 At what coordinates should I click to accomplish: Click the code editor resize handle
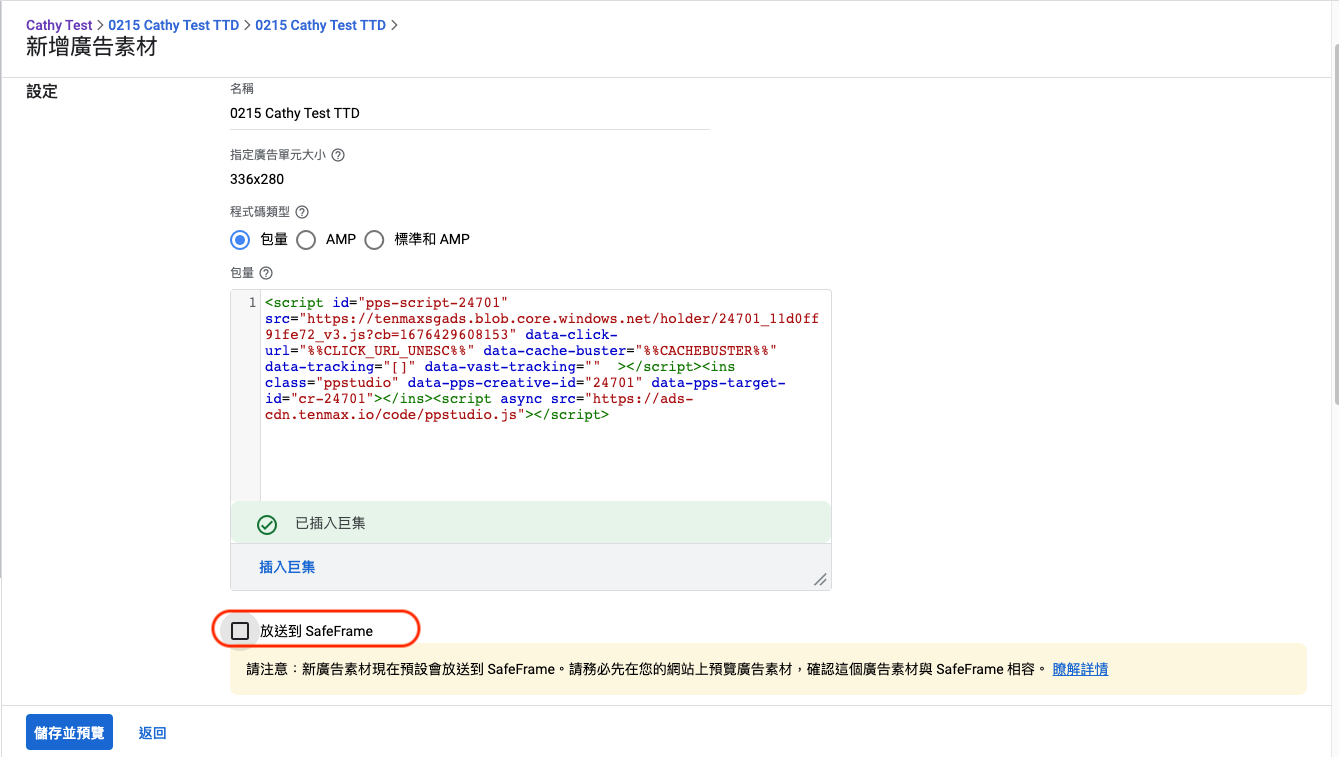tap(820, 579)
